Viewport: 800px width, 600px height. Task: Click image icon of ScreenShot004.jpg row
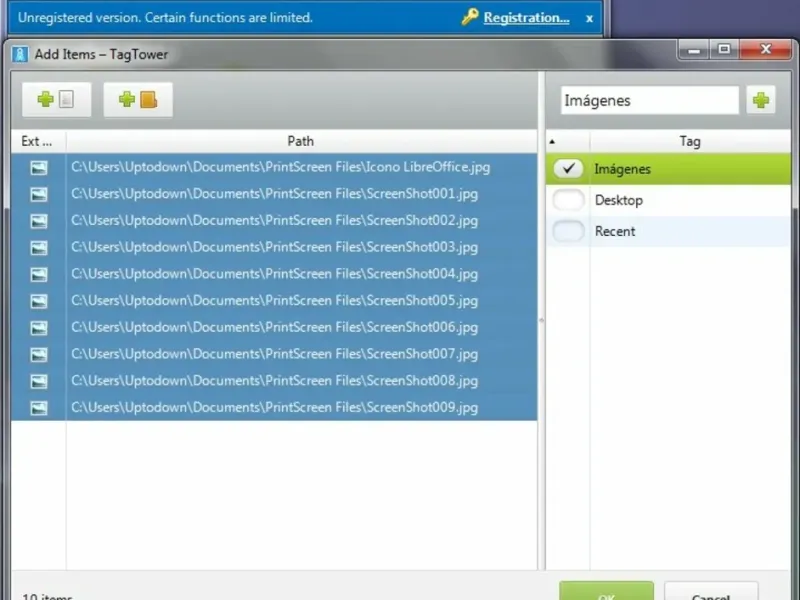click(x=39, y=274)
